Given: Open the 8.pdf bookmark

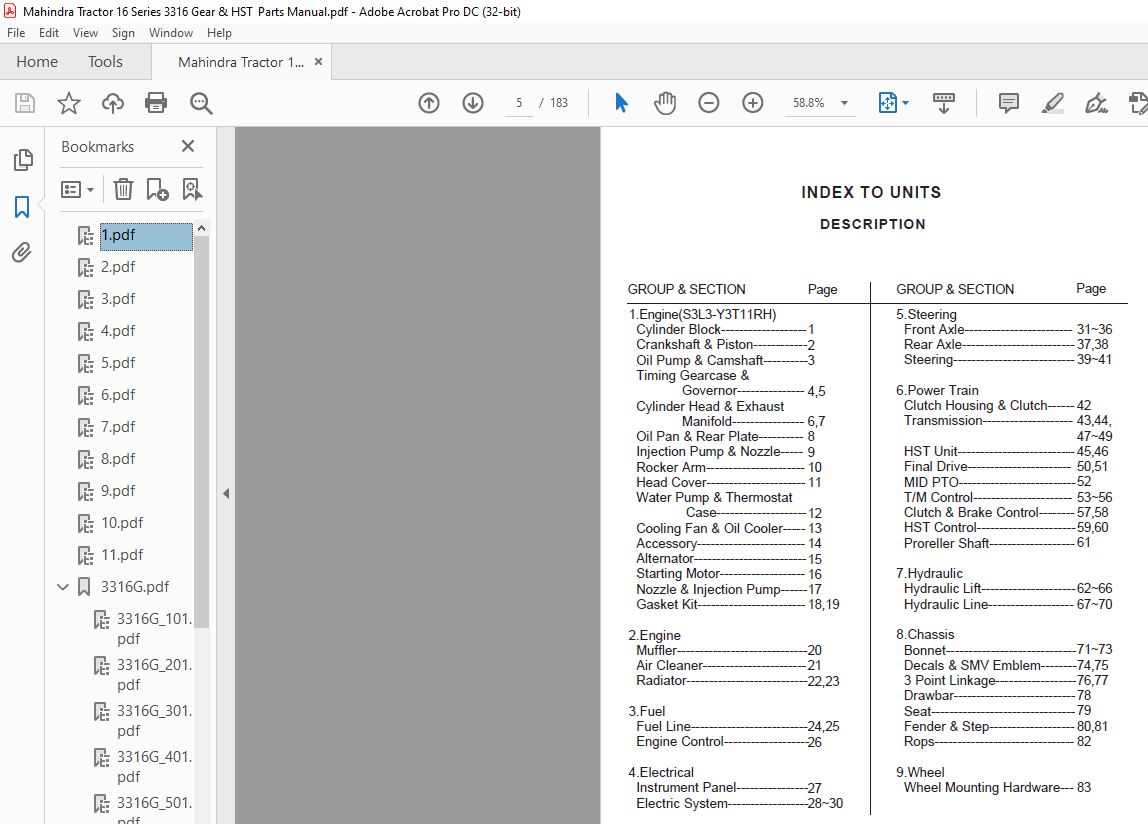Looking at the screenshot, I should (x=118, y=459).
